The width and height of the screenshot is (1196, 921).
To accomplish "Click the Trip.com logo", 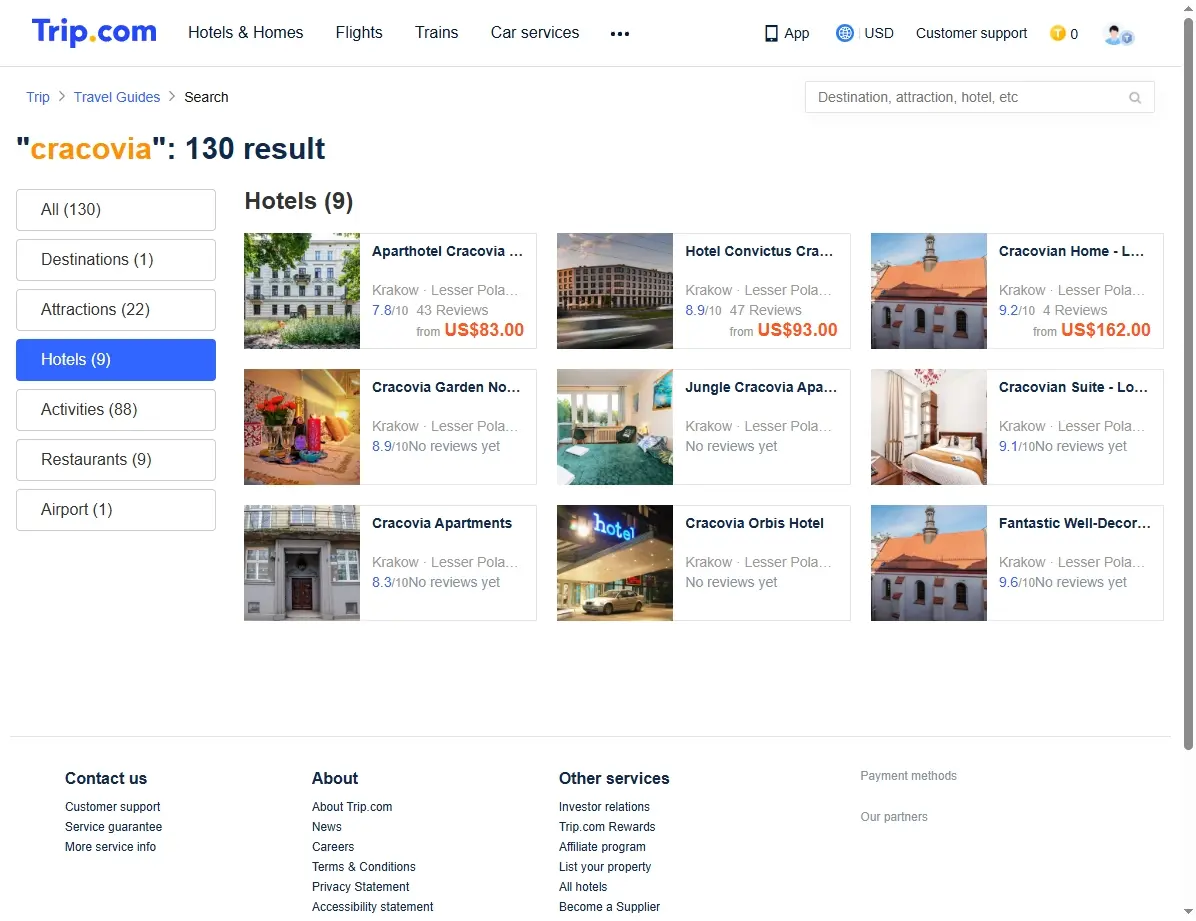I will [x=94, y=32].
